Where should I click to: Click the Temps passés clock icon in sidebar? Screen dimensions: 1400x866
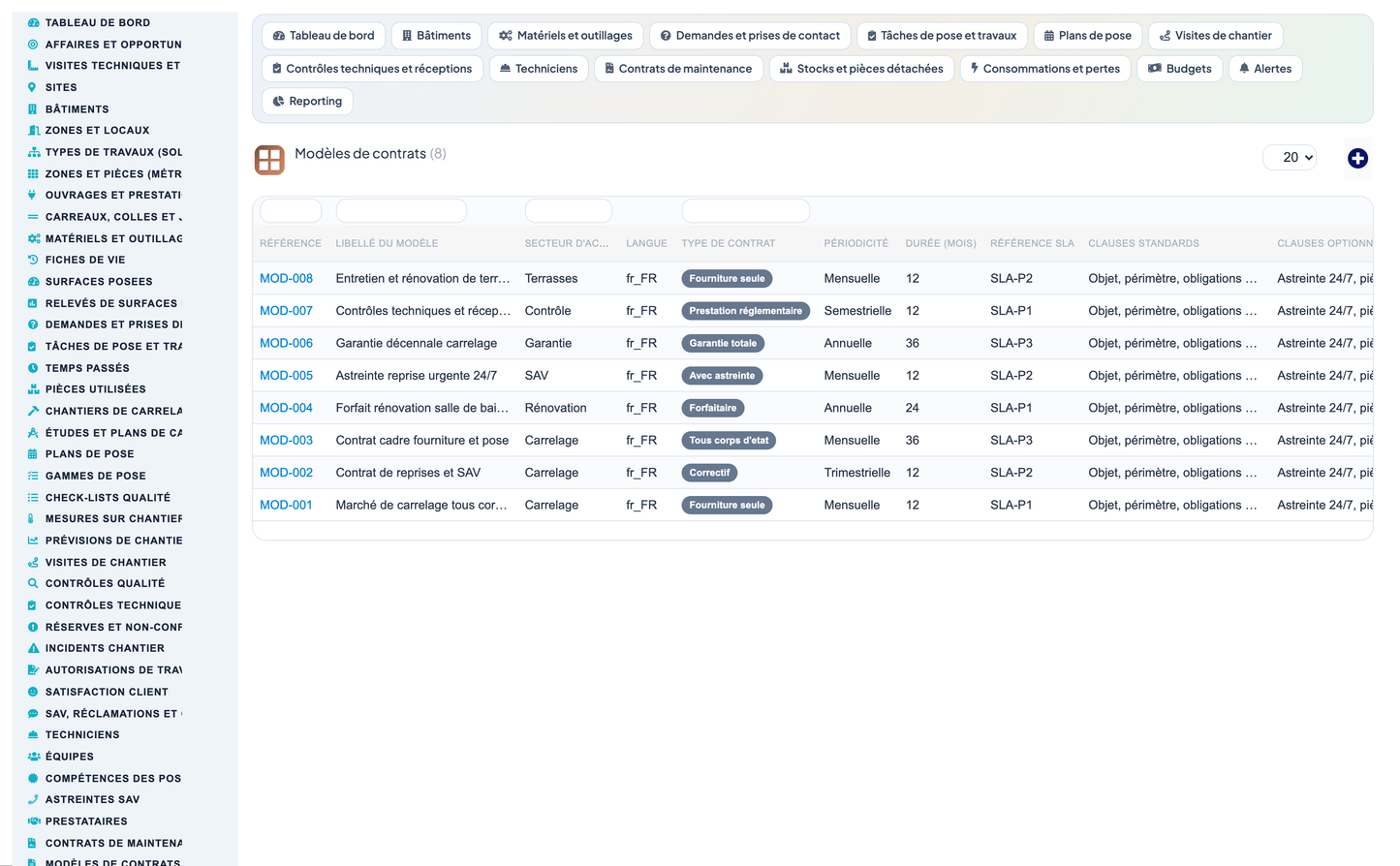pyautogui.click(x=33, y=368)
